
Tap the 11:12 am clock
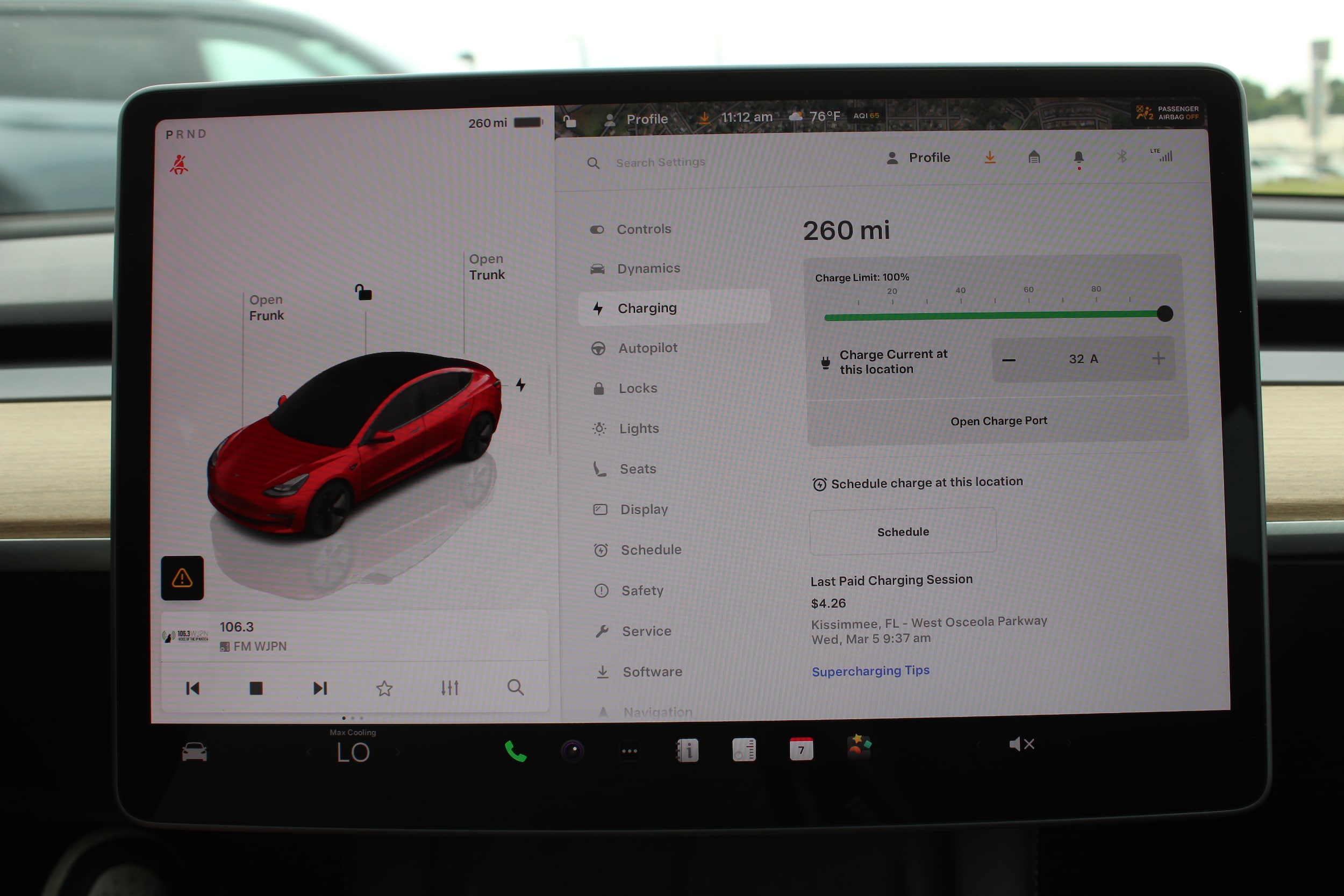(x=746, y=117)
